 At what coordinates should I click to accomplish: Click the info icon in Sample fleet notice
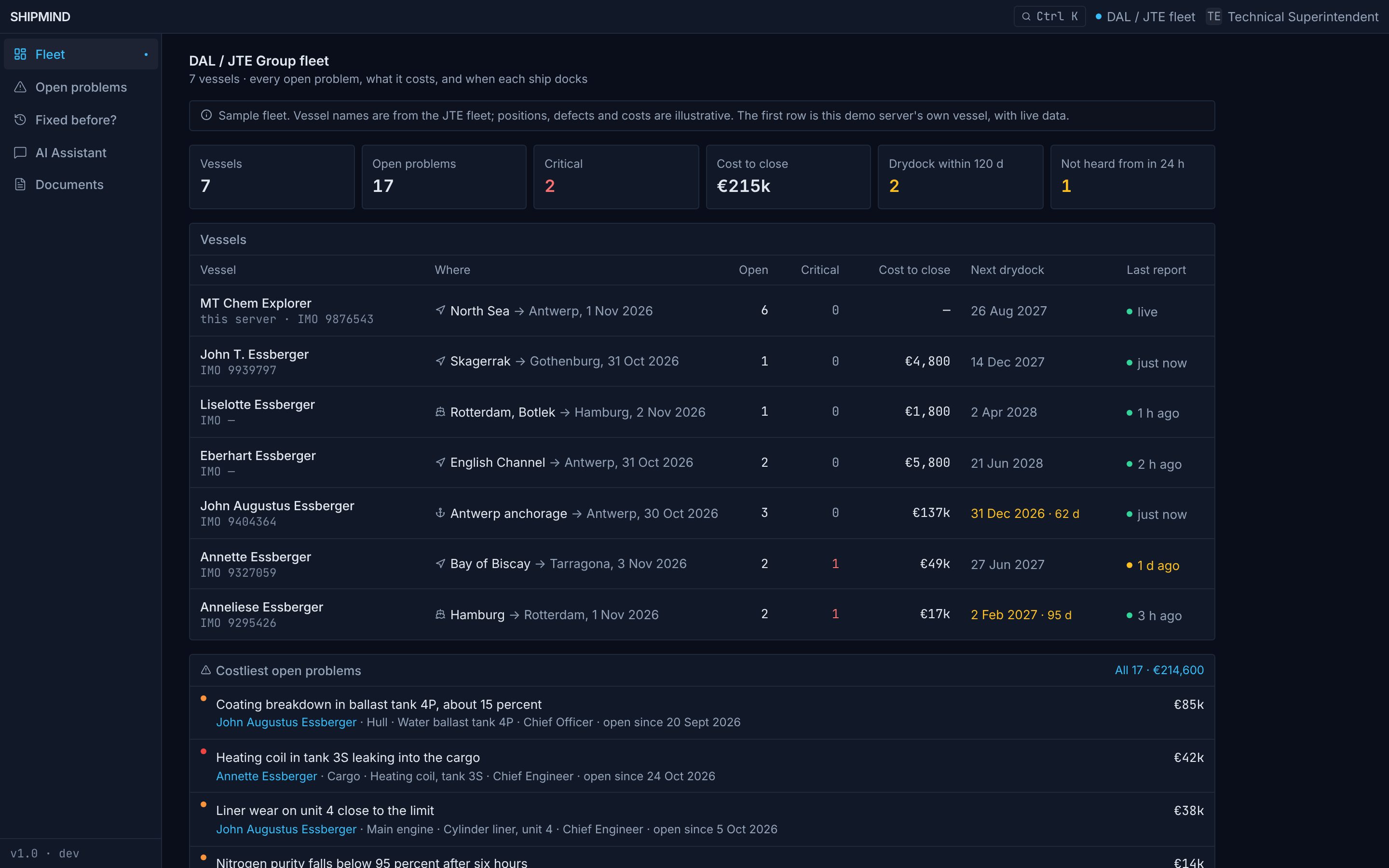206,115
